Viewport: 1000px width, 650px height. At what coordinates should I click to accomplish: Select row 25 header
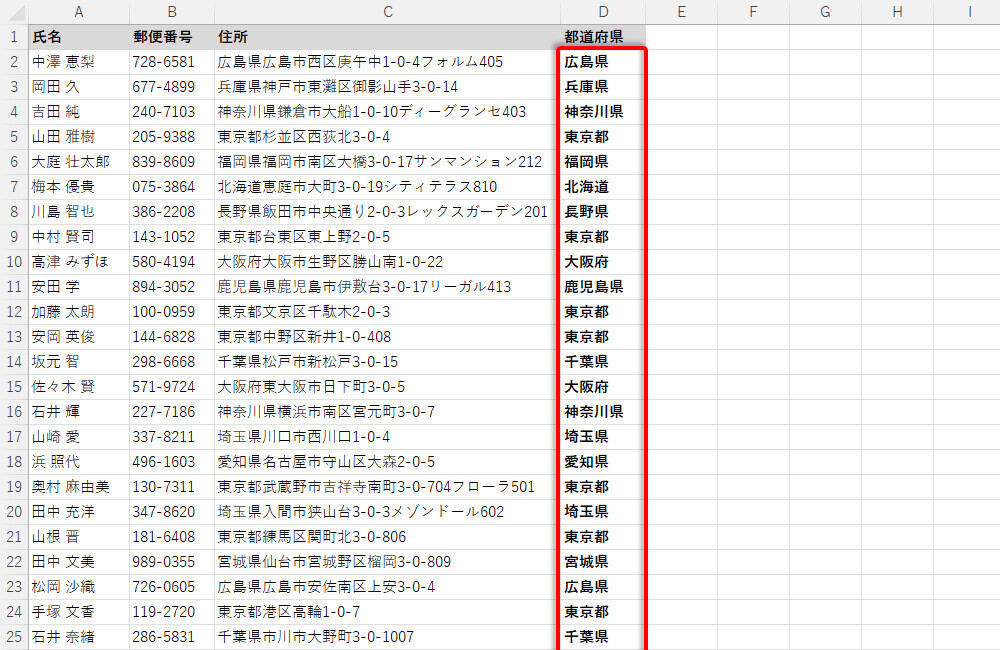coord(14,637)
